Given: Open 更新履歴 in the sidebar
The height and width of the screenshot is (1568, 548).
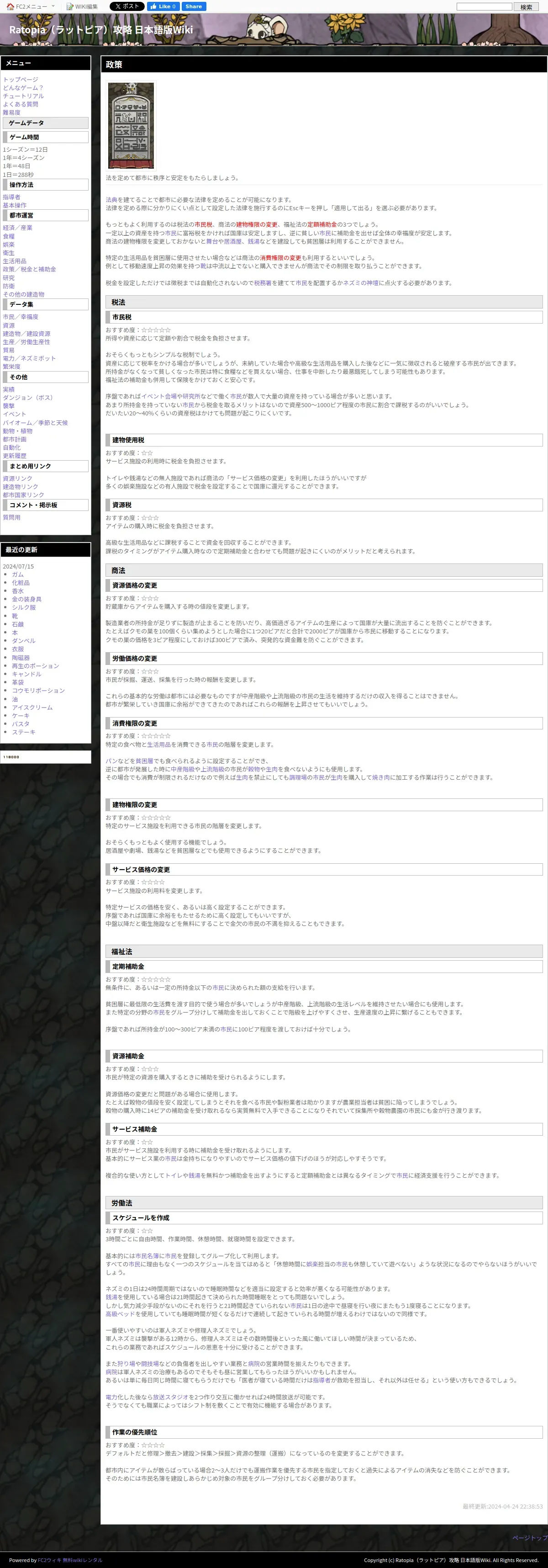Looking at the screenshot, I should coord(15,455).
